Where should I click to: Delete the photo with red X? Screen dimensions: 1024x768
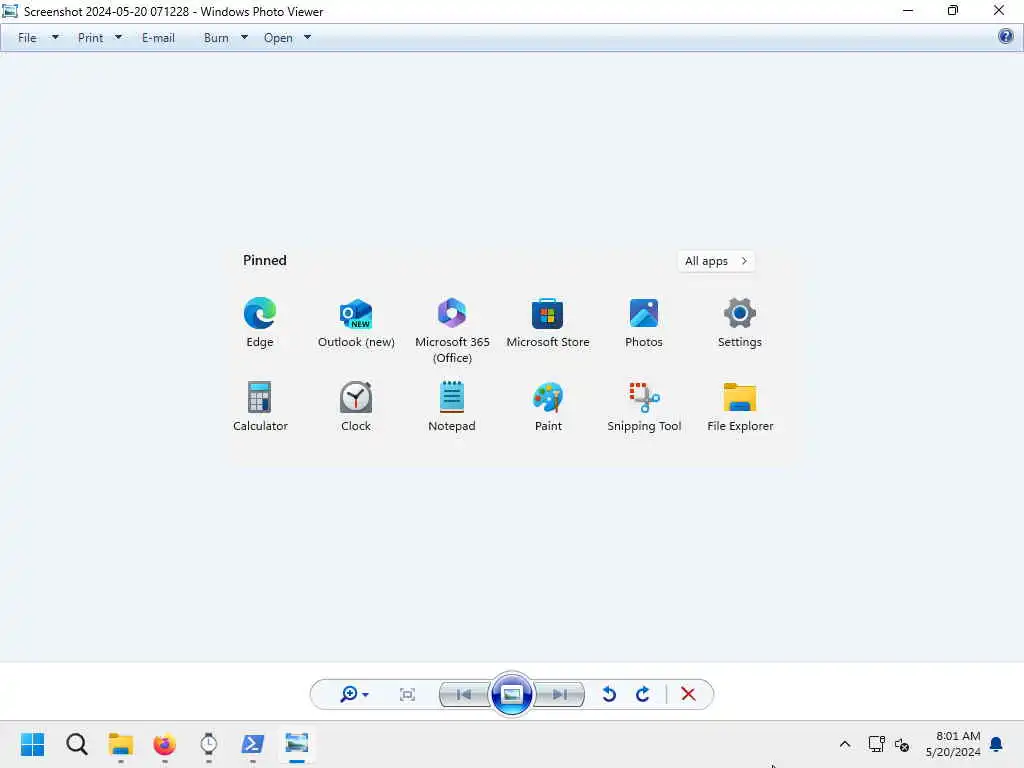point(688,694)
